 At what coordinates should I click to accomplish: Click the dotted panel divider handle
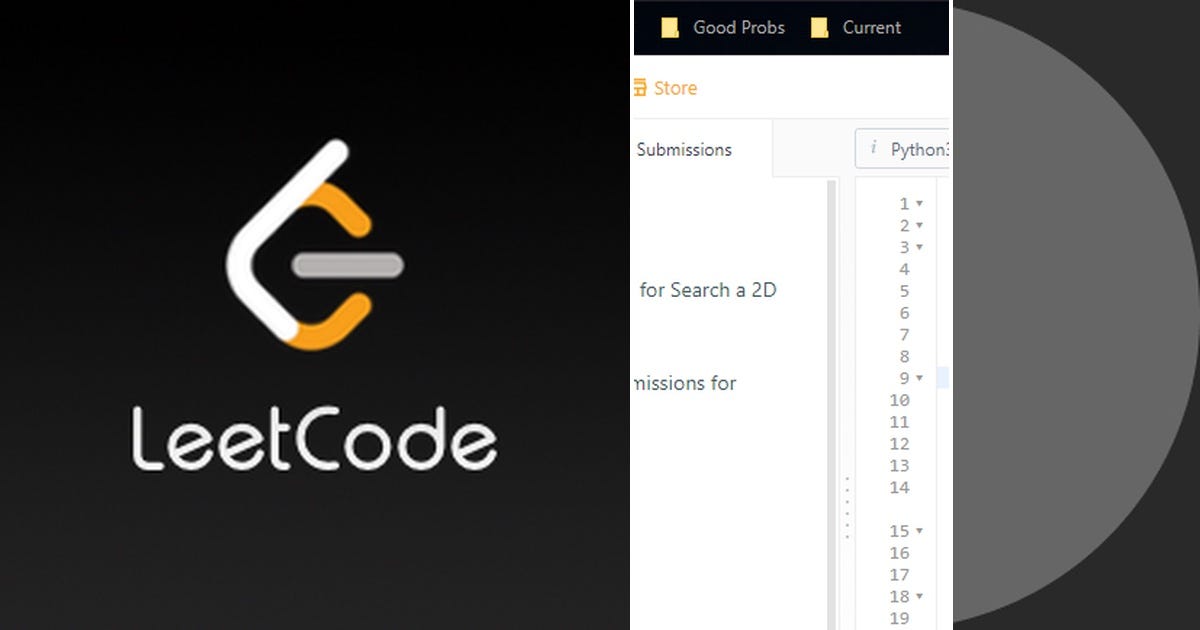coord(847,508)
